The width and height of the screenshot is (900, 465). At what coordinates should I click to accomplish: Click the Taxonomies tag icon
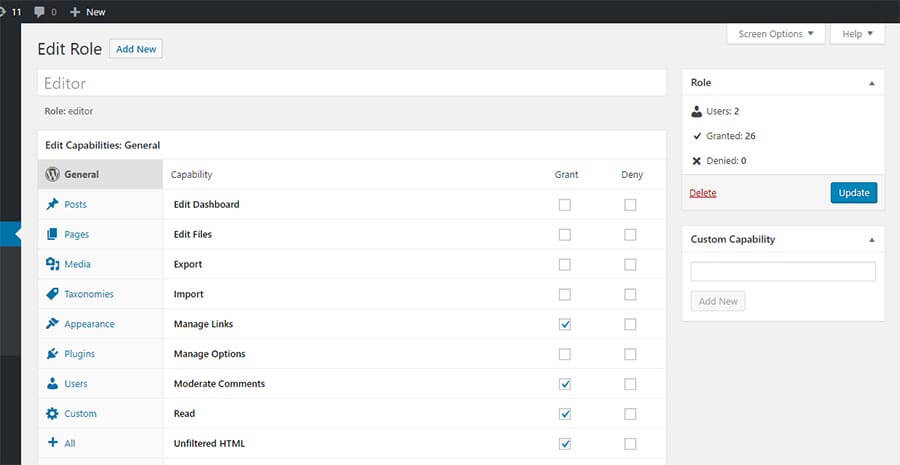pyautogui.click(x=52, y=294)
